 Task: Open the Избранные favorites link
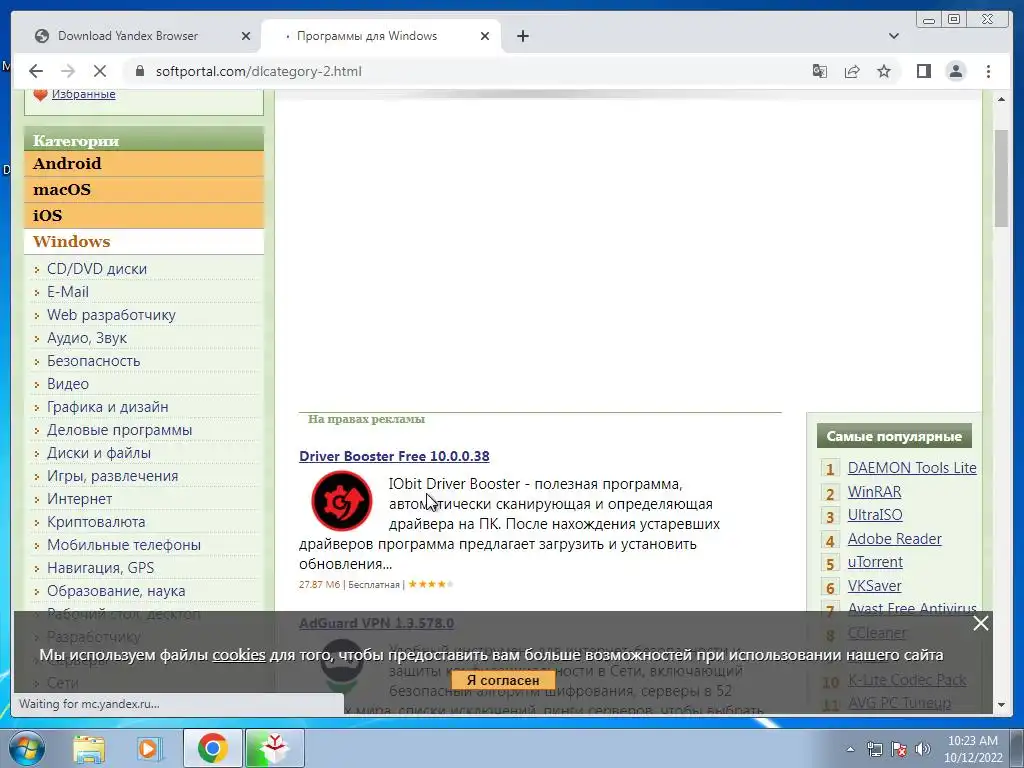click(84, 94)
